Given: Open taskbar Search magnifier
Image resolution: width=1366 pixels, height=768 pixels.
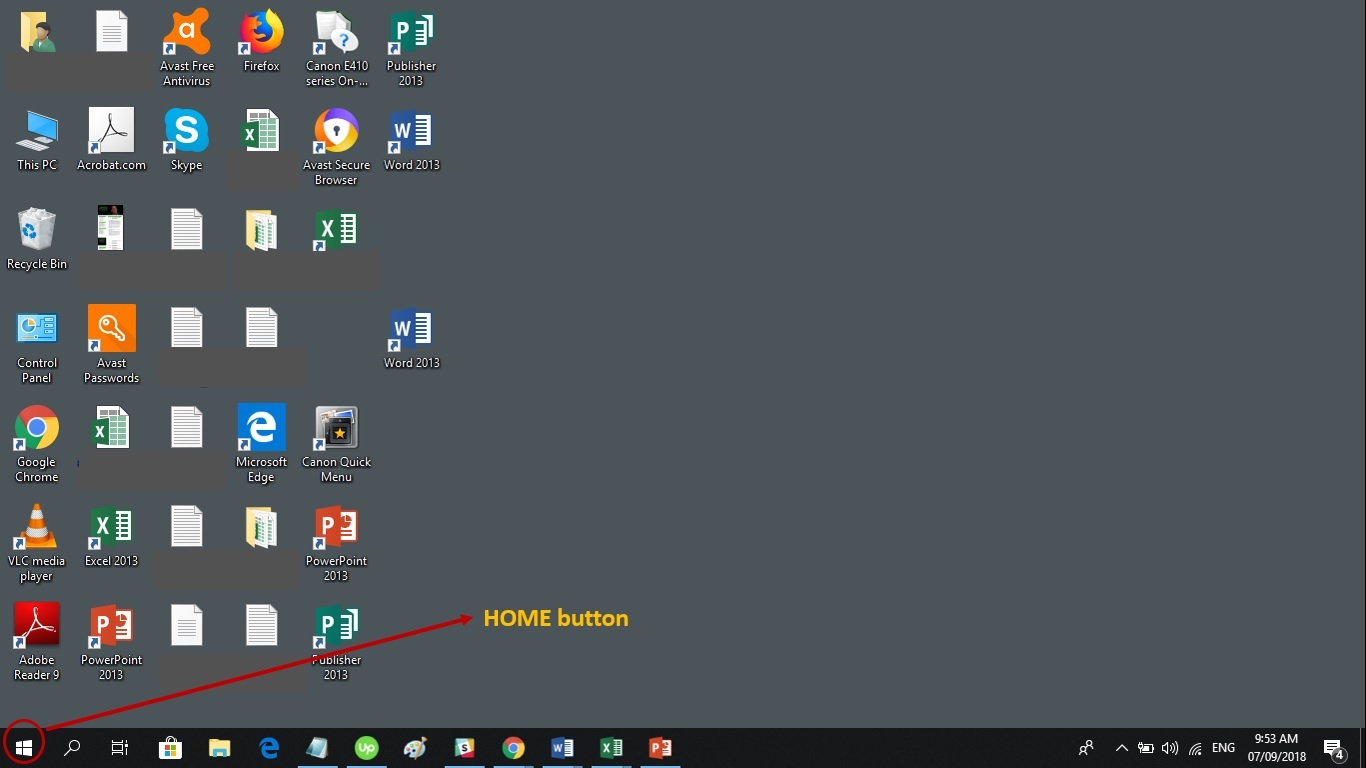Looking at the screenshot, I should 72,747.
